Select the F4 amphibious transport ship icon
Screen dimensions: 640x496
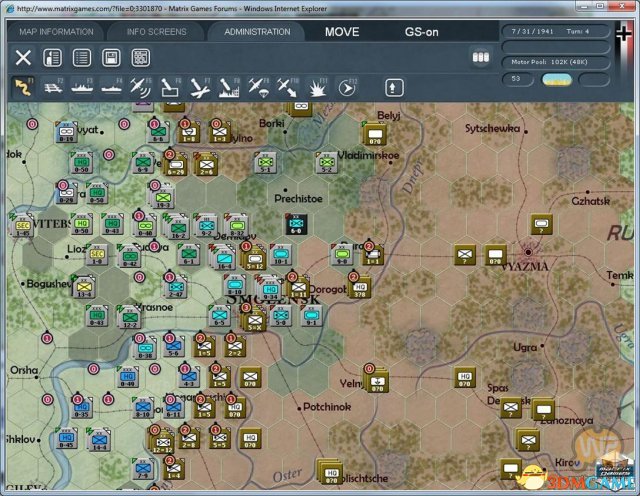[x=111, y=87]
